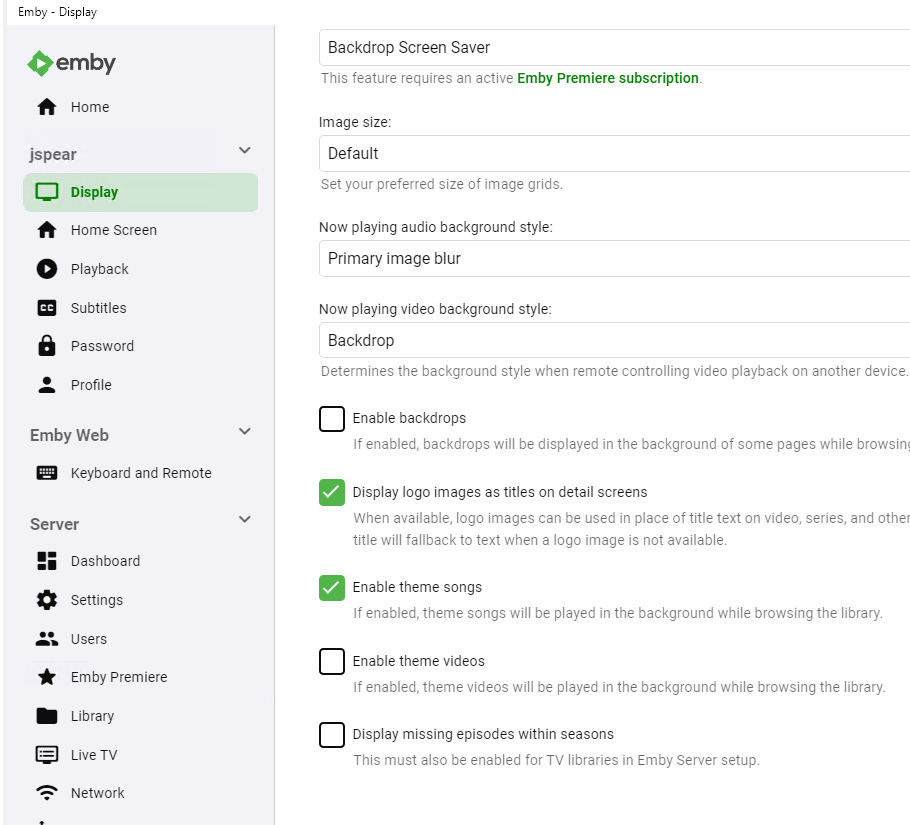Open the Image size dropdown

[x=614, y=154]
